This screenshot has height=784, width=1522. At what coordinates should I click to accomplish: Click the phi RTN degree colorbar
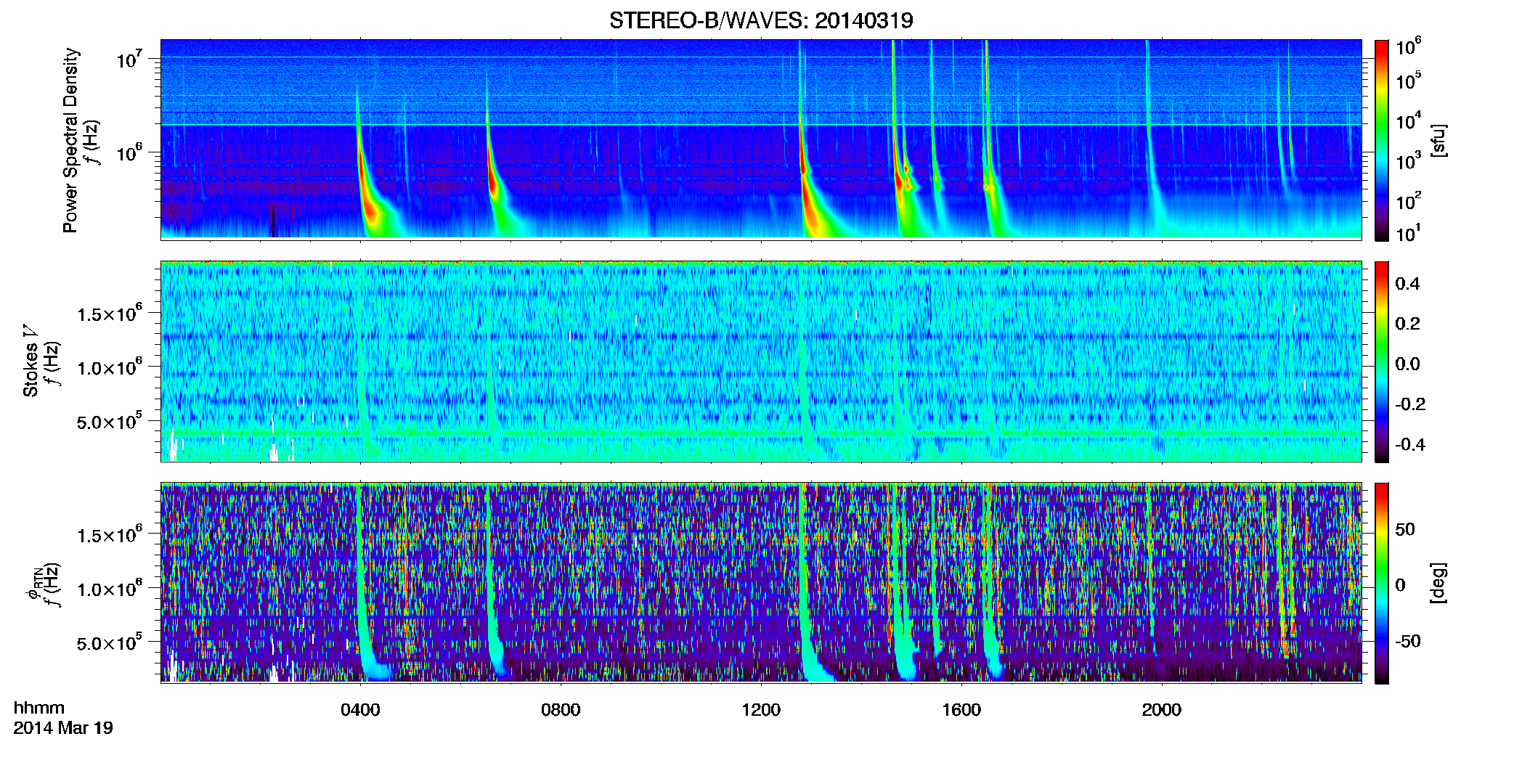1382,583
